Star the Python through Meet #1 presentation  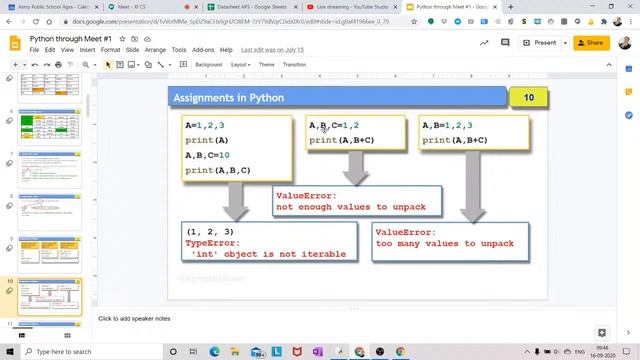click(122, 39)
